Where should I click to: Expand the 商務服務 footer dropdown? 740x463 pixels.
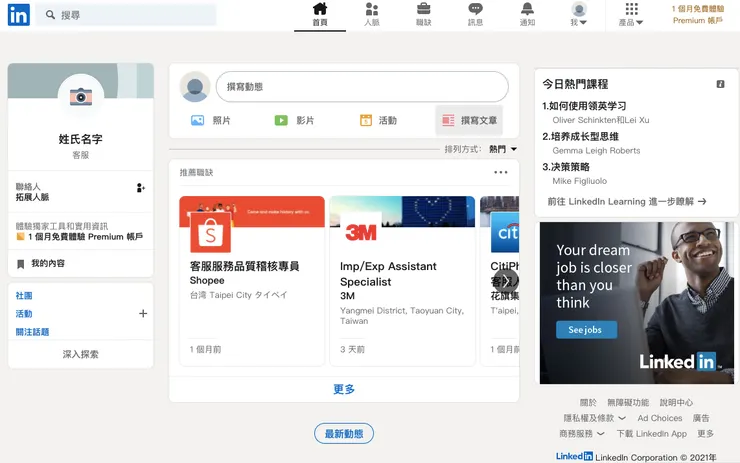click(x=581, y=434)
